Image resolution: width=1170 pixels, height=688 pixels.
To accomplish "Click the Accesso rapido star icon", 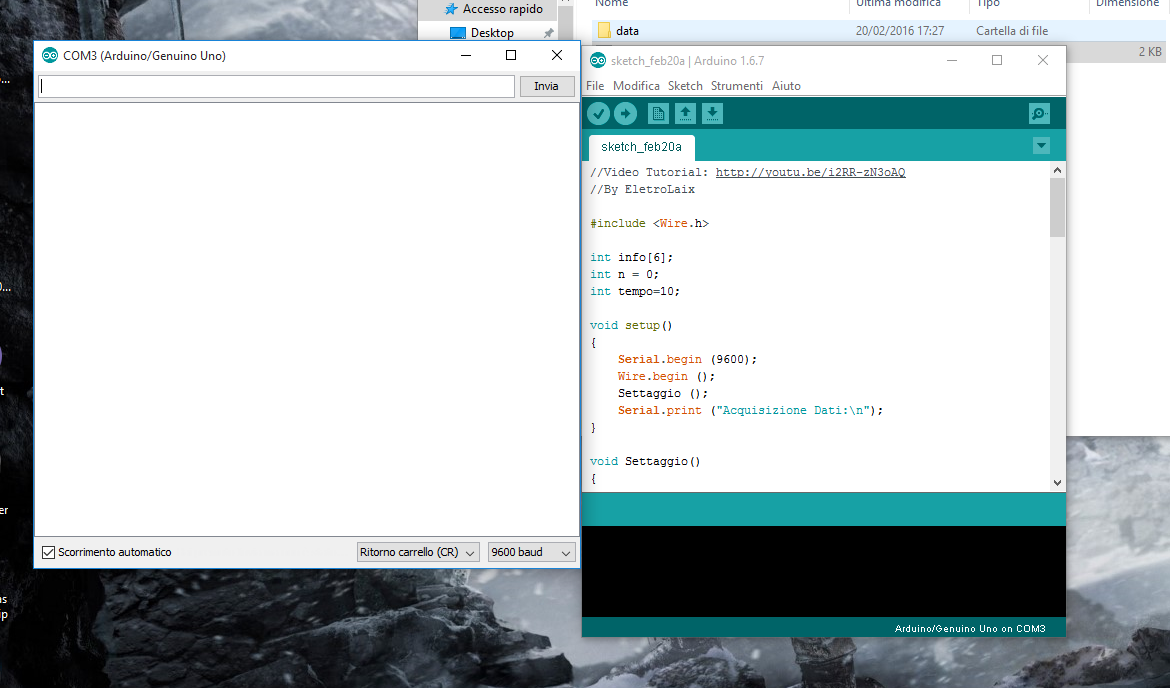I will pos(452,8).
